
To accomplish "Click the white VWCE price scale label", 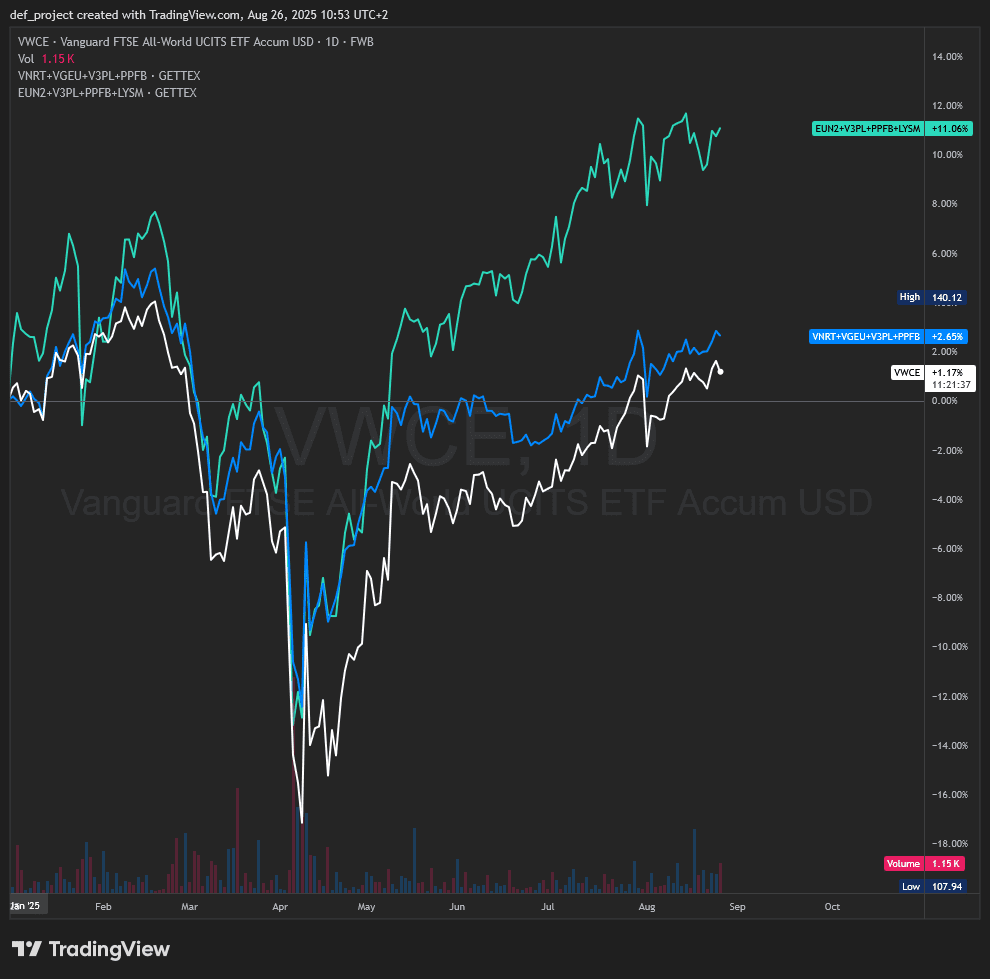I will pyautogui.click(x=906, y=372).
